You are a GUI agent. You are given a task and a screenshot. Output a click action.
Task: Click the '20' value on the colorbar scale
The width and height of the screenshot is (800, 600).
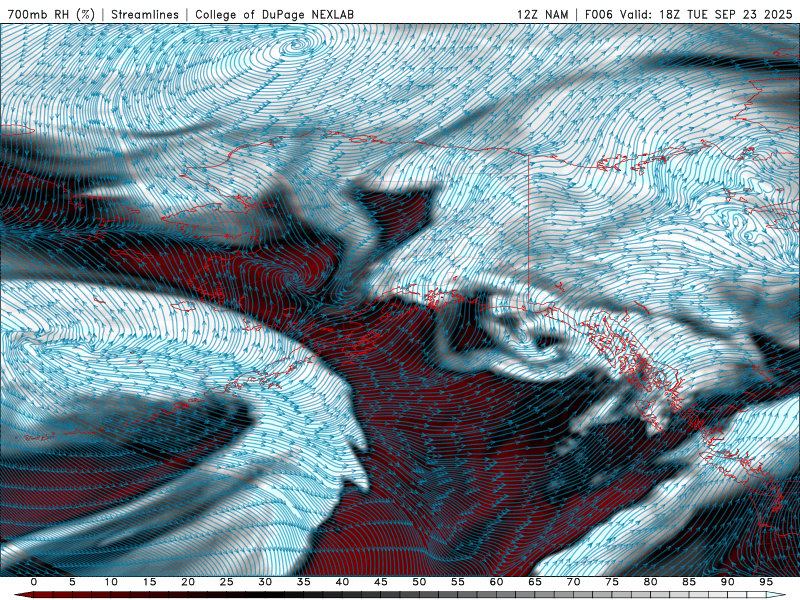point(188,582)
